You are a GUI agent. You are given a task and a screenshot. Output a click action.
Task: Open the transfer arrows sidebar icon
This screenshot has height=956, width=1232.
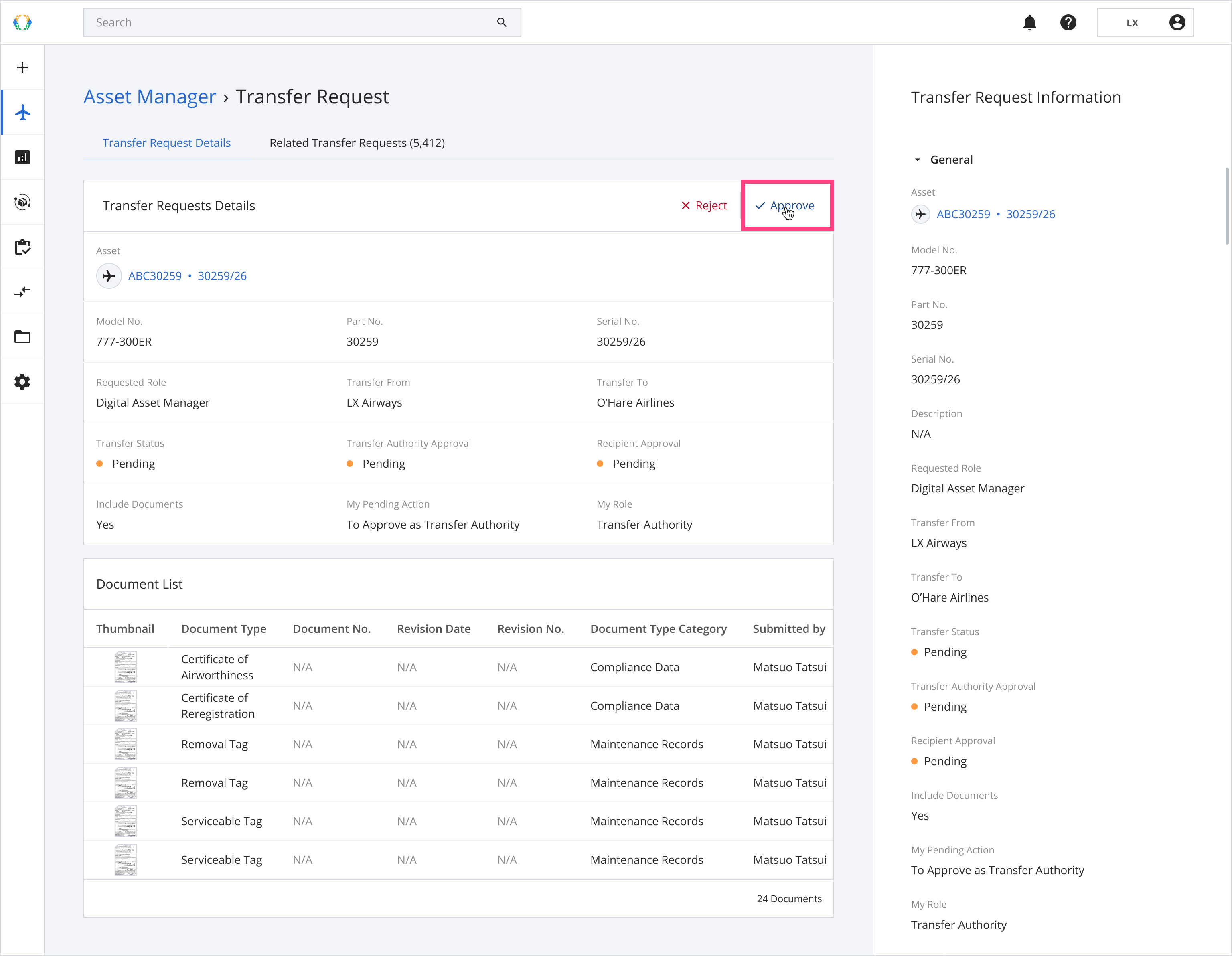pos(22,292)
